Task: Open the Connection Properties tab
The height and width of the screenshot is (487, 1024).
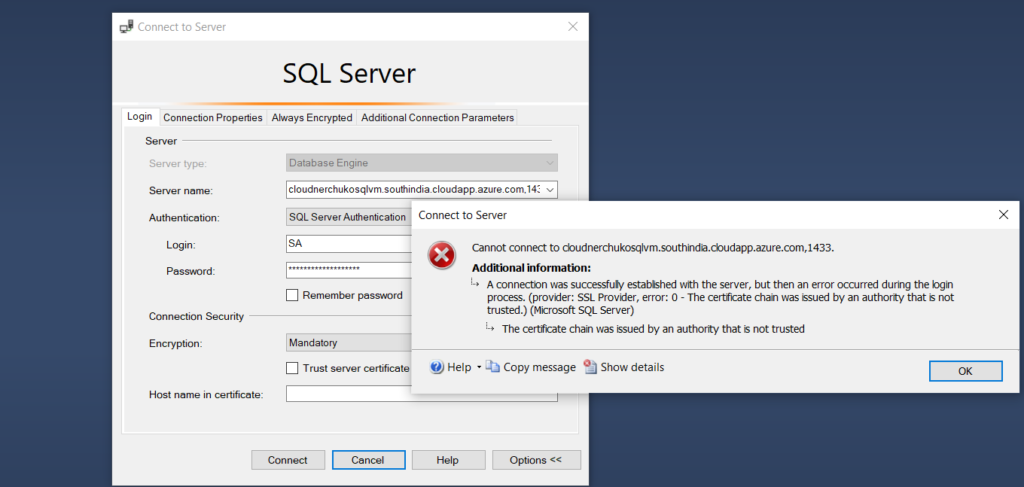Action: click(x=213, y=118)
